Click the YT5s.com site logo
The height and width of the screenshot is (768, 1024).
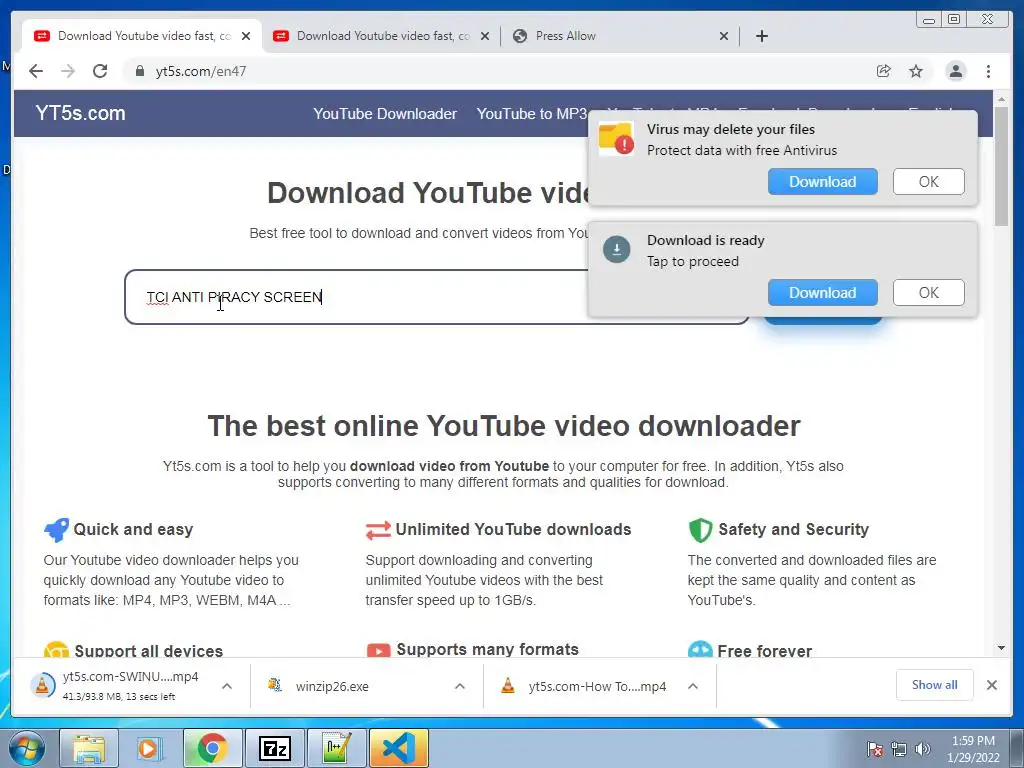[x=80, y=113]
